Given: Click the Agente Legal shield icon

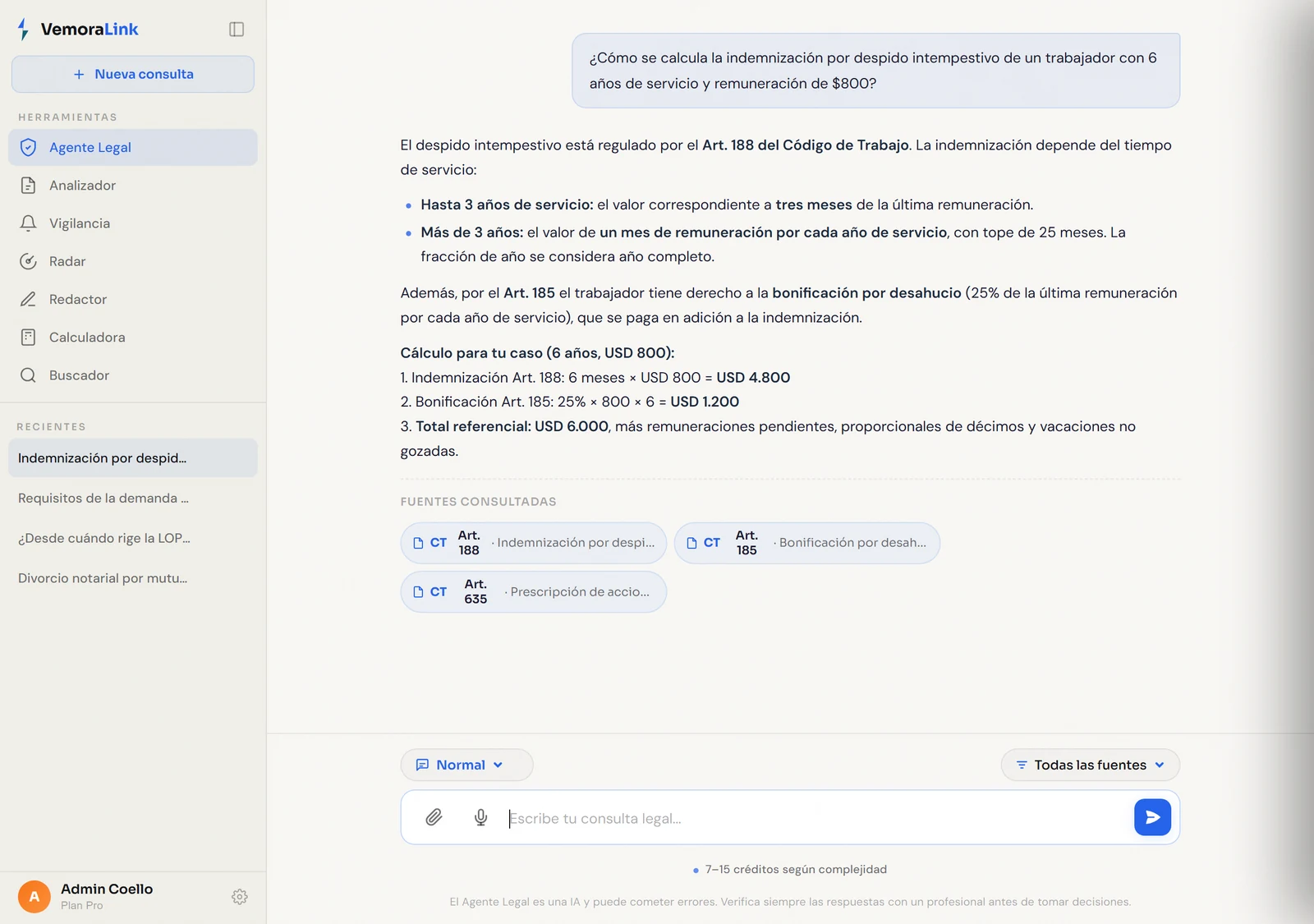Looking at the screenshot, I should point(28,148).
